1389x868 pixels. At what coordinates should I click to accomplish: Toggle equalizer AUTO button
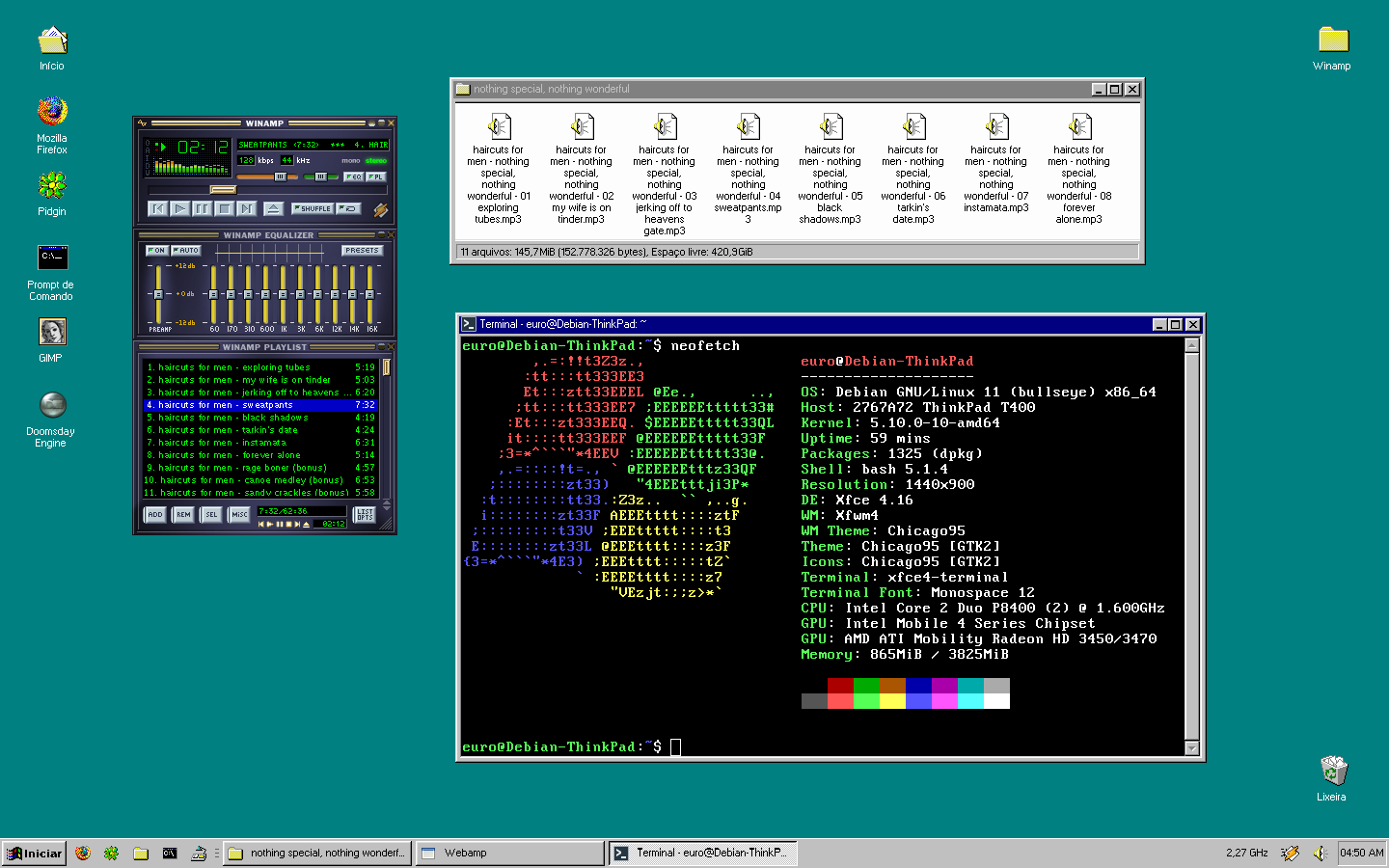click(185, 251)
